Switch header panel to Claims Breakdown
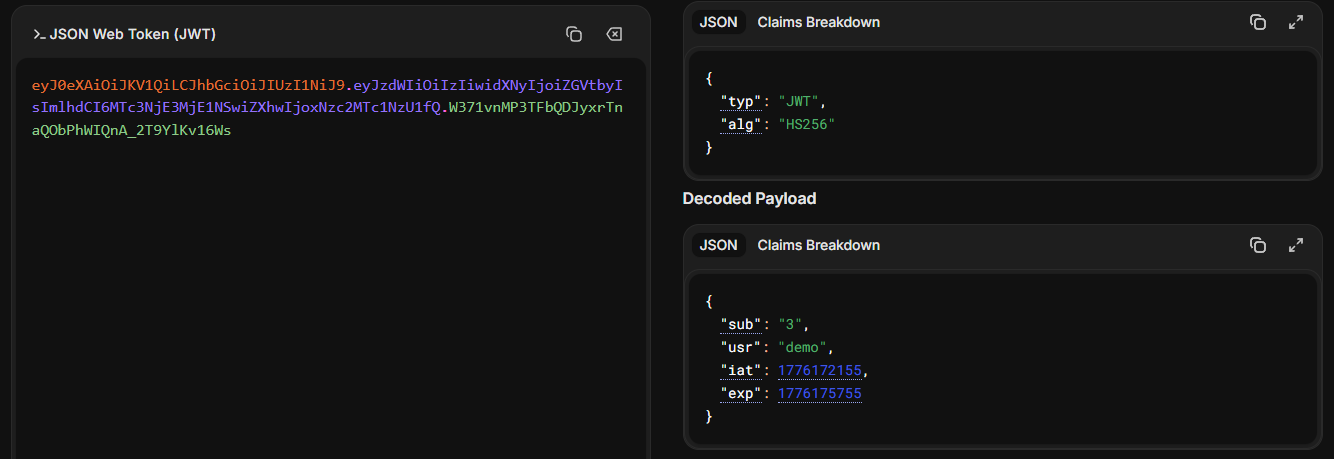 point(818,22)
